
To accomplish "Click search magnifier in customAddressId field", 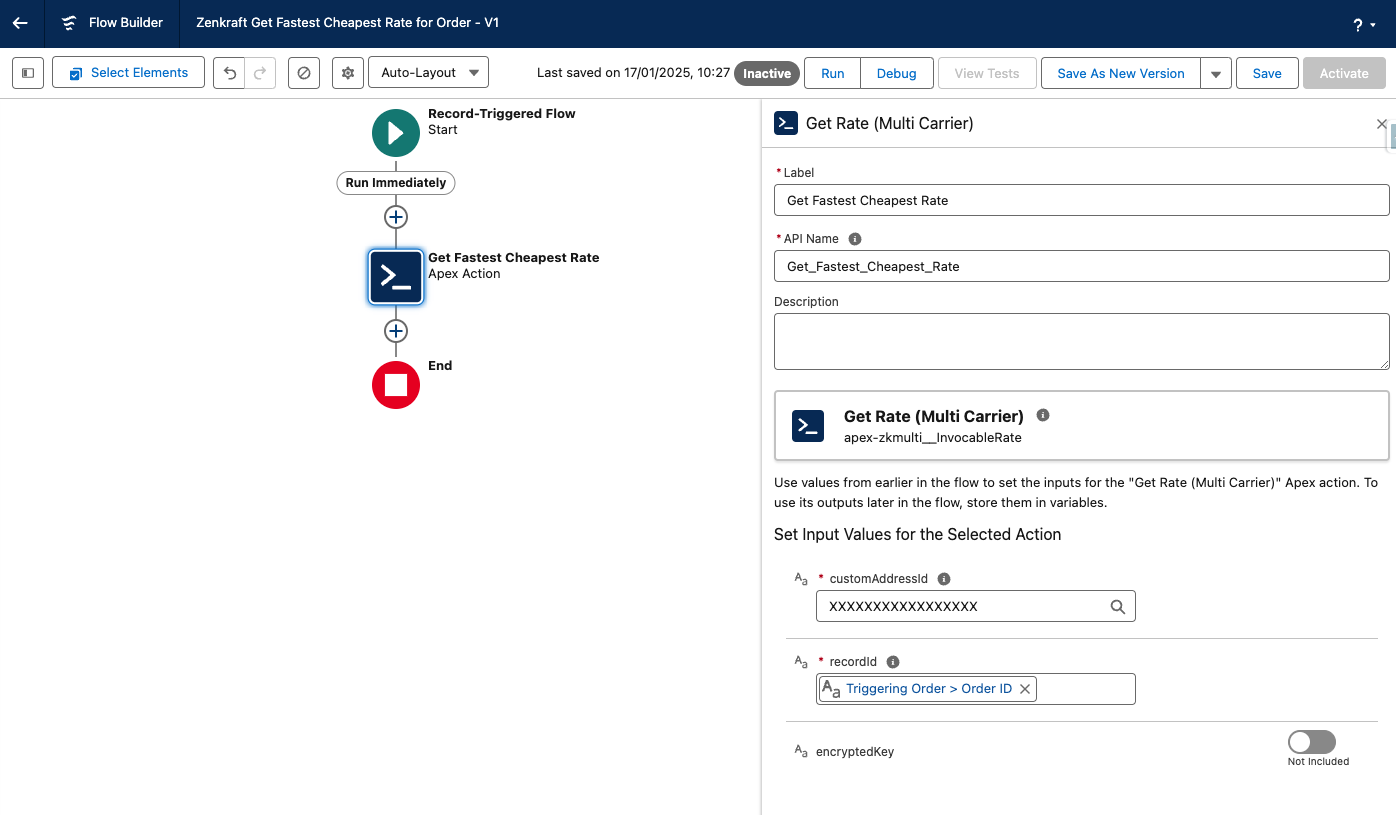I will pos(1118,607).
